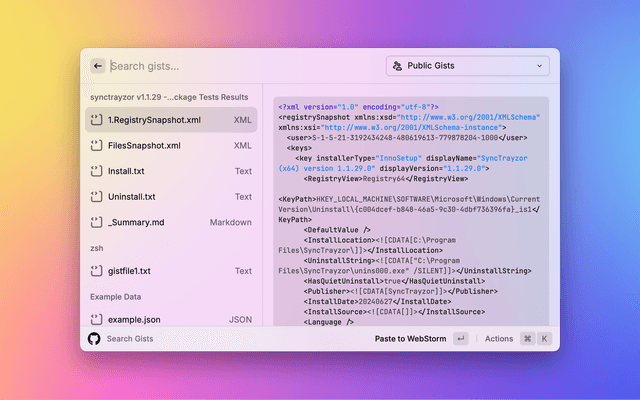Viewport: 640px width, 400px height.
Task: Click the back arrow button
Action: point(97,66)
